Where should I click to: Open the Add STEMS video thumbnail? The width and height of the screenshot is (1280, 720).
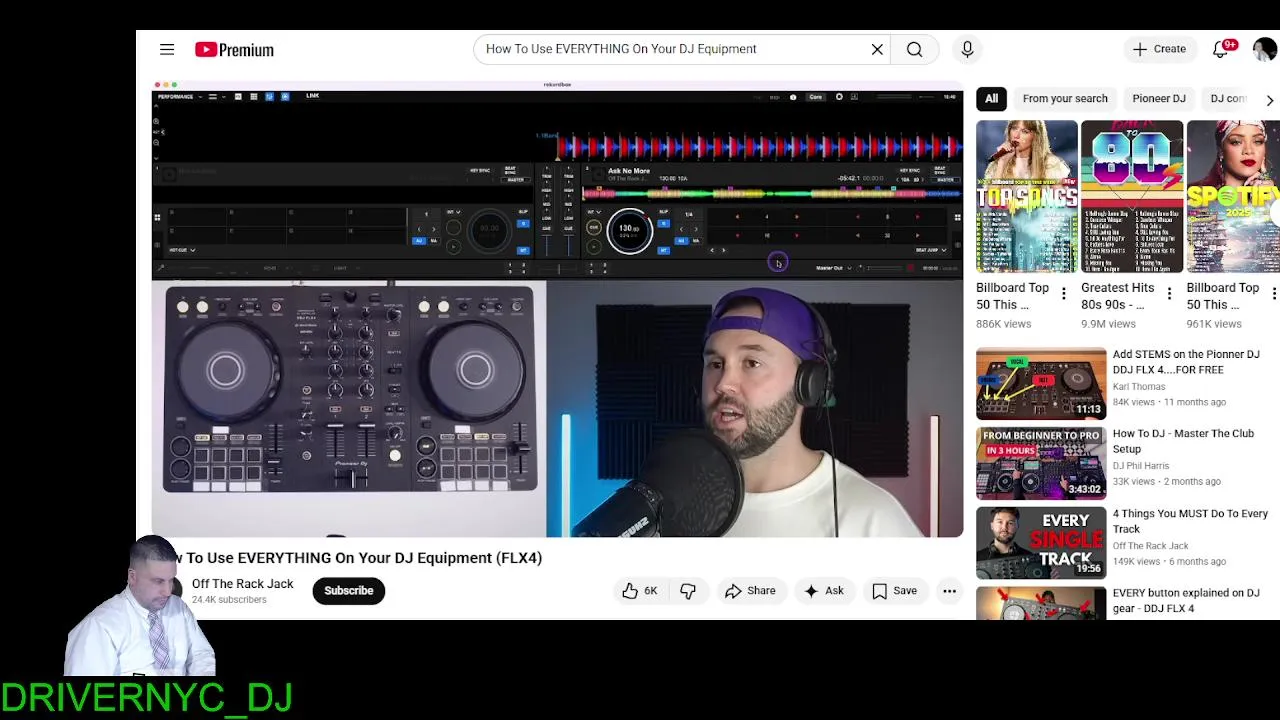[1041, 383]
